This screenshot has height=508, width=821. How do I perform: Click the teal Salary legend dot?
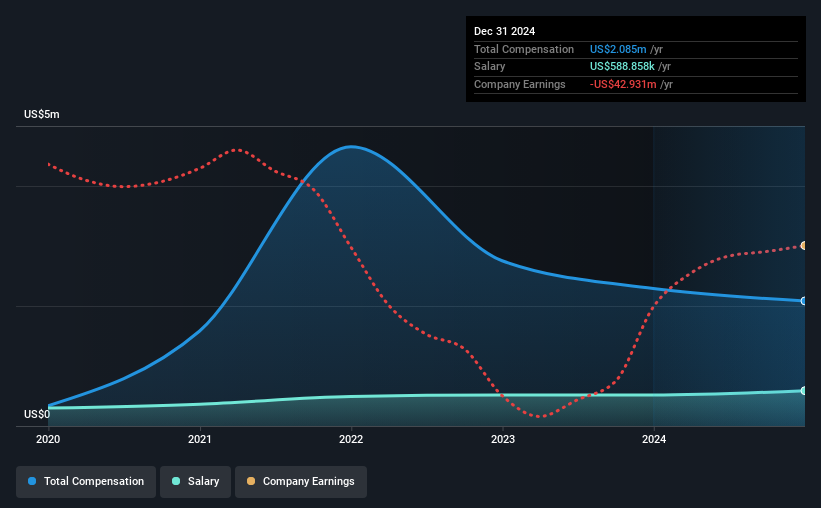pos(176,481)
